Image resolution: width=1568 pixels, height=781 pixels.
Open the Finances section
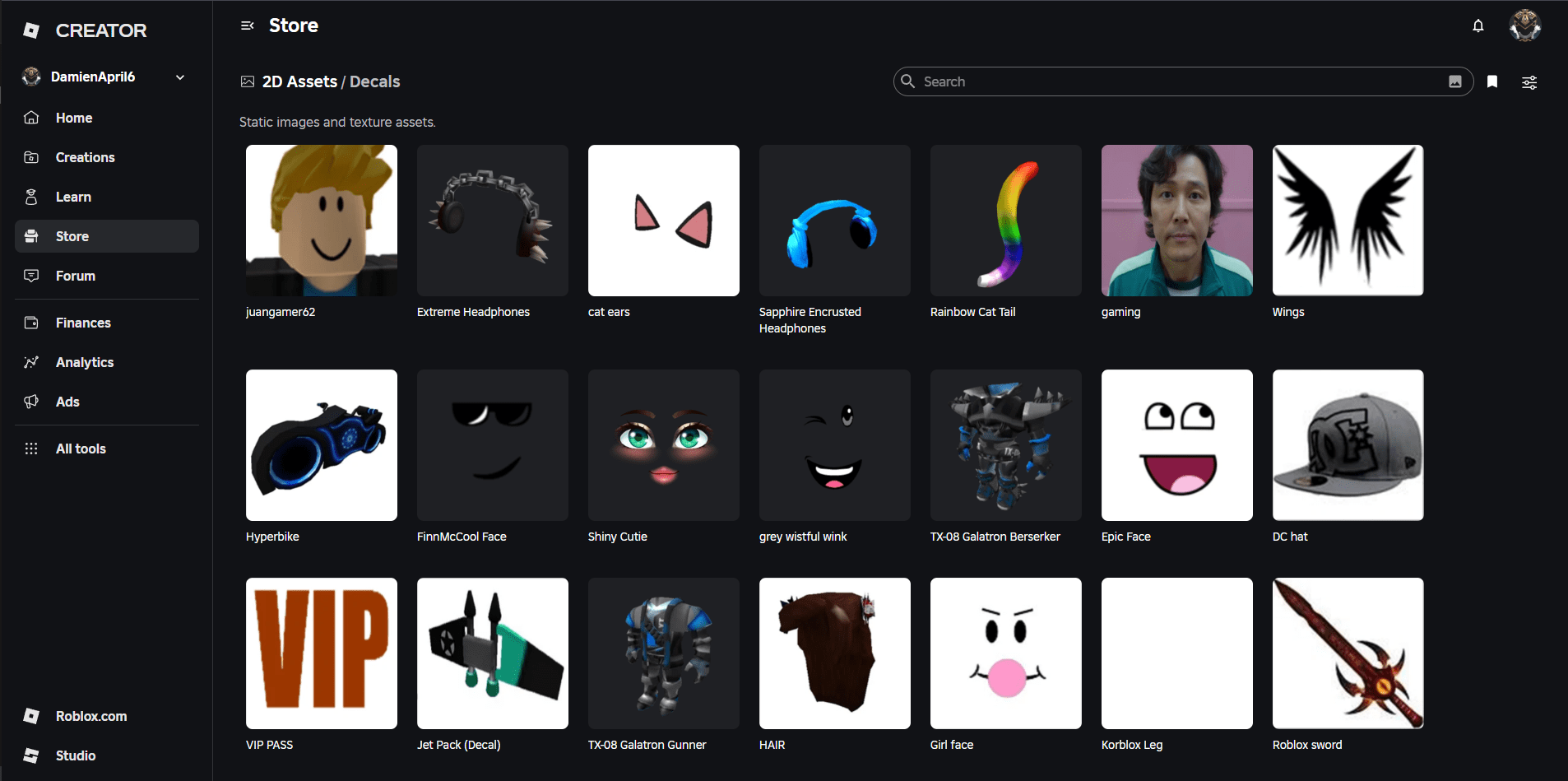[82, 323]
